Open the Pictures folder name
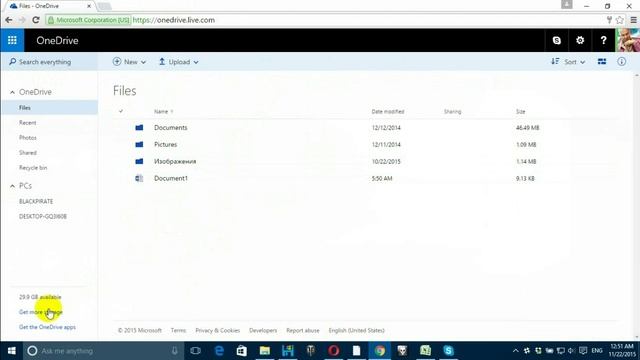The height and width of the screenshot is (360, 640). coord(165,144)
